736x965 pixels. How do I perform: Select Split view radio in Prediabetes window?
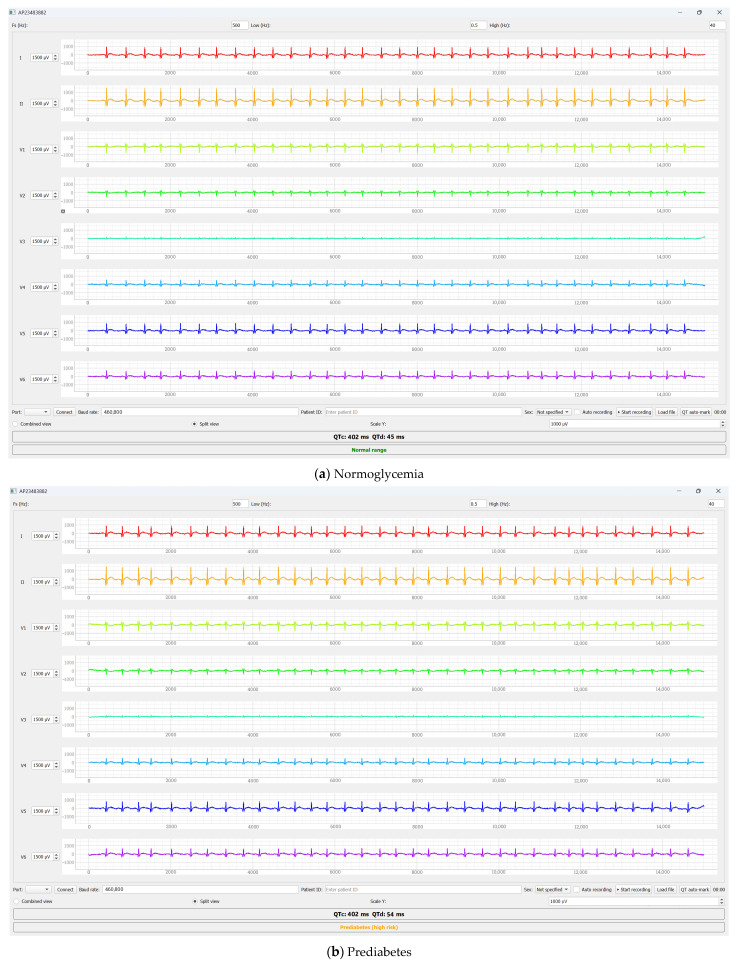(195, 901)
